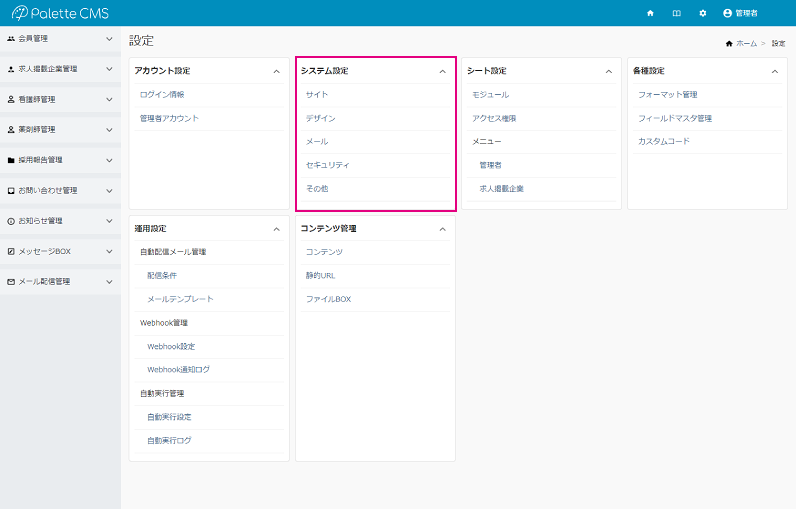Screen dimensions: 796x509
Task: Open the セキュリティ settings link
Action: [x=327, y=165]
